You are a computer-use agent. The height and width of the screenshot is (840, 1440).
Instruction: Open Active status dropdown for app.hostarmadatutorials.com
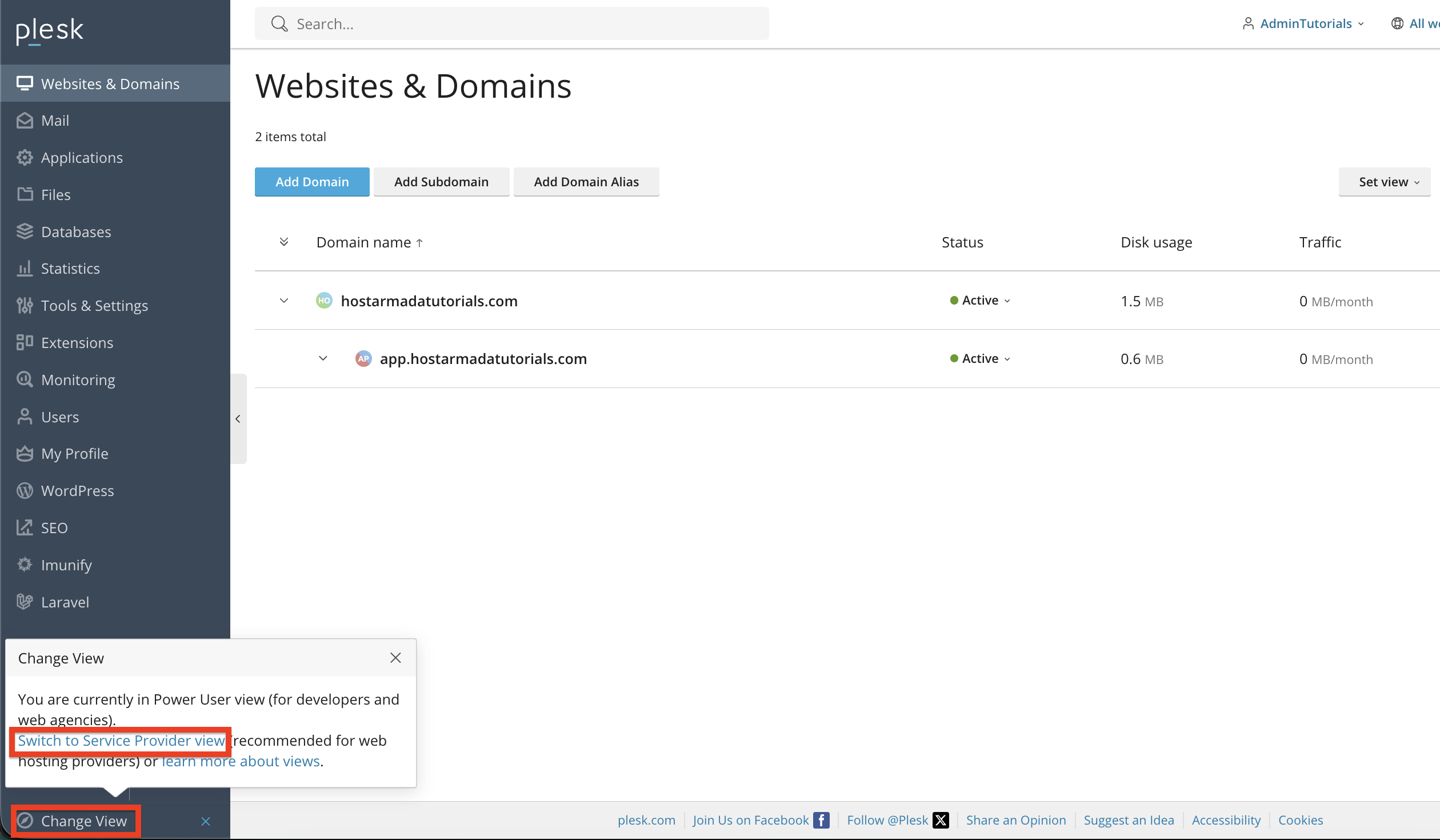pyautogui.click(x=981, y=359)
